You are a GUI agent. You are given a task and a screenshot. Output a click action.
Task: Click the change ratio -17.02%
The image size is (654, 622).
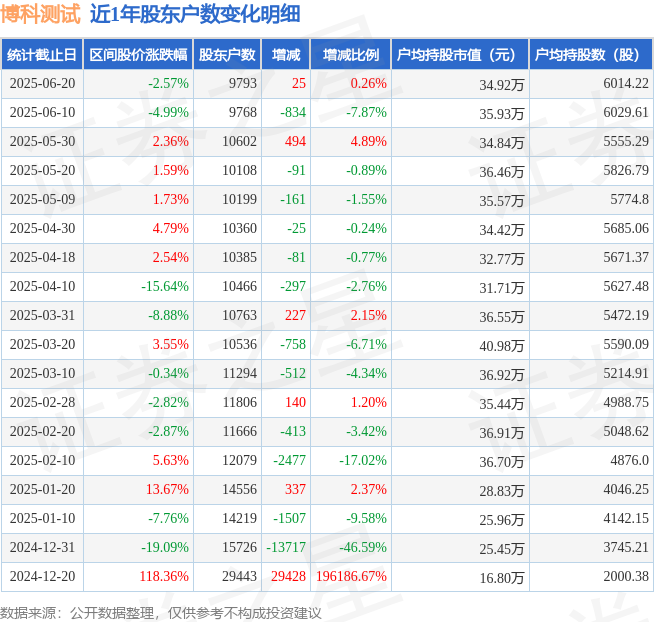click(x=363, y=460)
